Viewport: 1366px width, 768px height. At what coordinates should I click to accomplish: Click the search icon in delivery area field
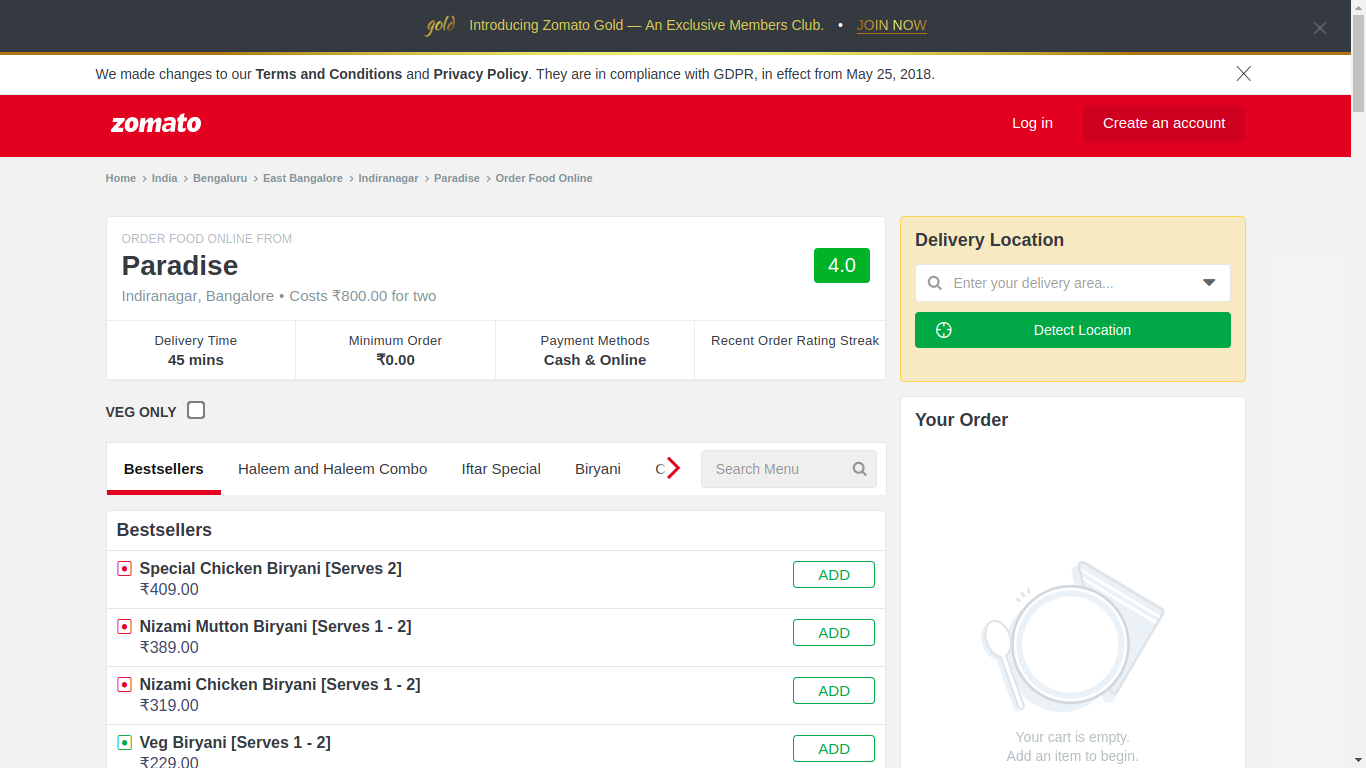[x=935, y=283]
